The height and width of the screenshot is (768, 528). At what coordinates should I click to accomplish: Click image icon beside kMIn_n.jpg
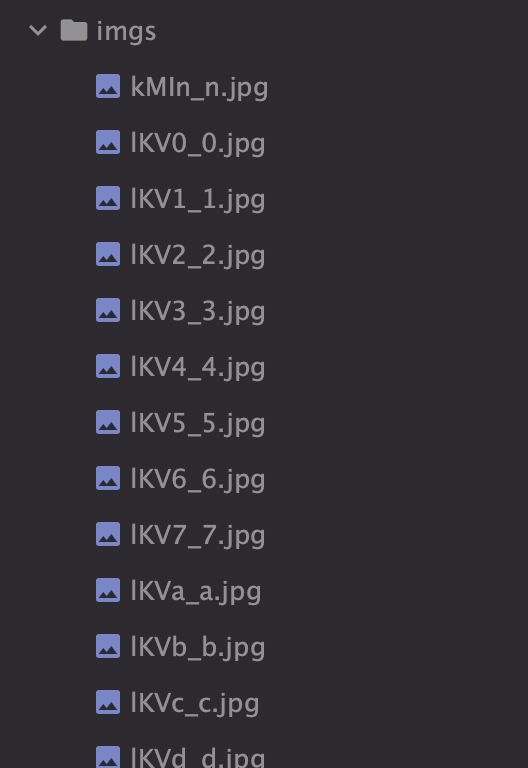(x=108, y=86)
